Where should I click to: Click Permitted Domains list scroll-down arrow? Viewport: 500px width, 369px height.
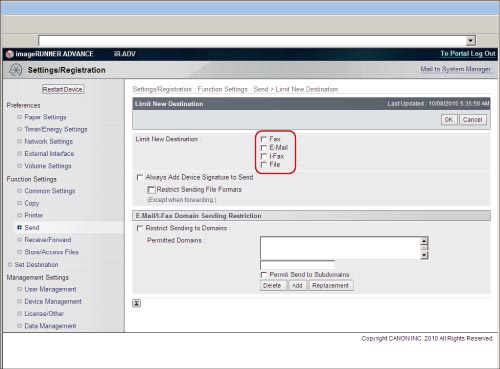point(424,255)
